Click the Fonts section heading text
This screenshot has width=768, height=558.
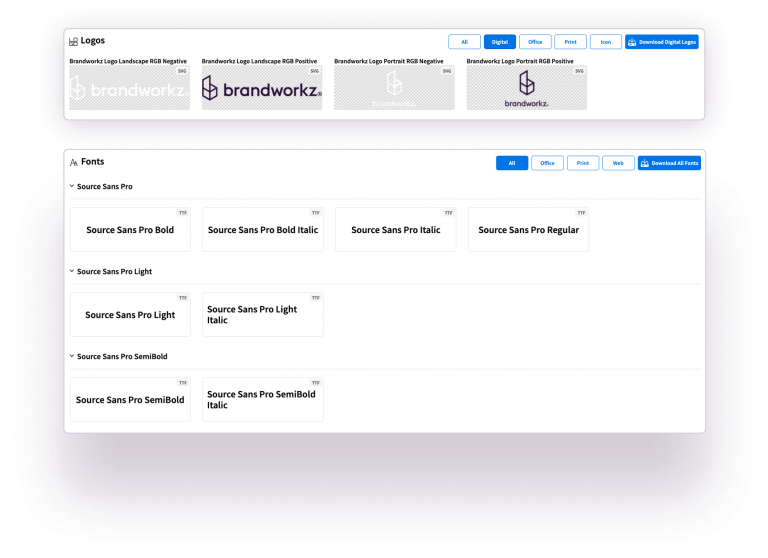(93, 162)
